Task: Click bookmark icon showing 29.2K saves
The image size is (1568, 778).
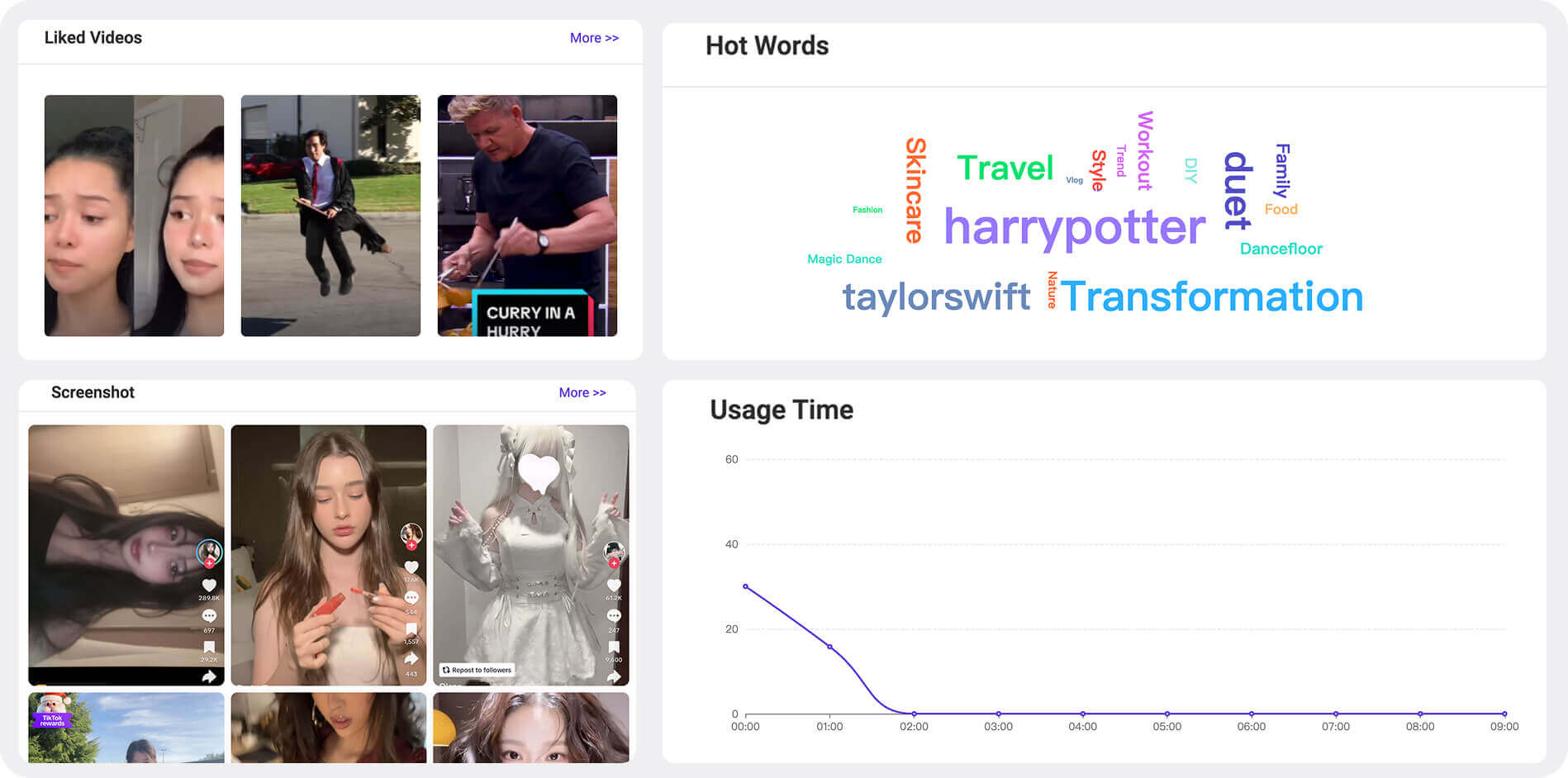Action: click(x=209, y=647)
